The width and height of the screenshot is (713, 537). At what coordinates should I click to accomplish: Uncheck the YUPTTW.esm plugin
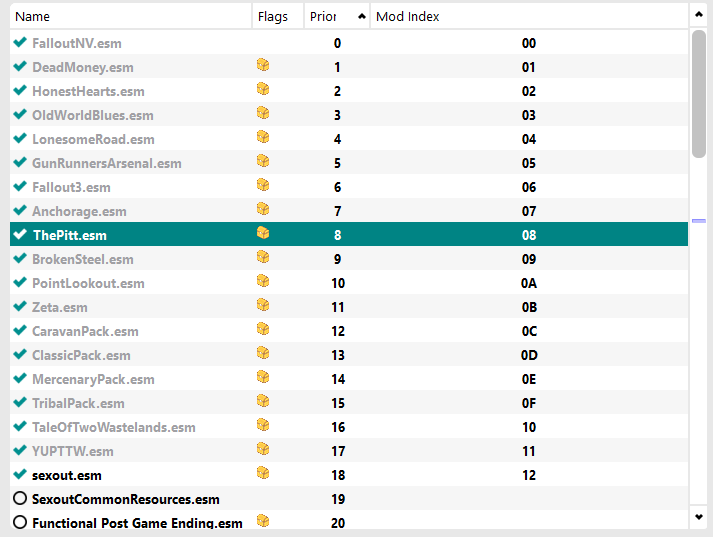(x=20, y=450)
